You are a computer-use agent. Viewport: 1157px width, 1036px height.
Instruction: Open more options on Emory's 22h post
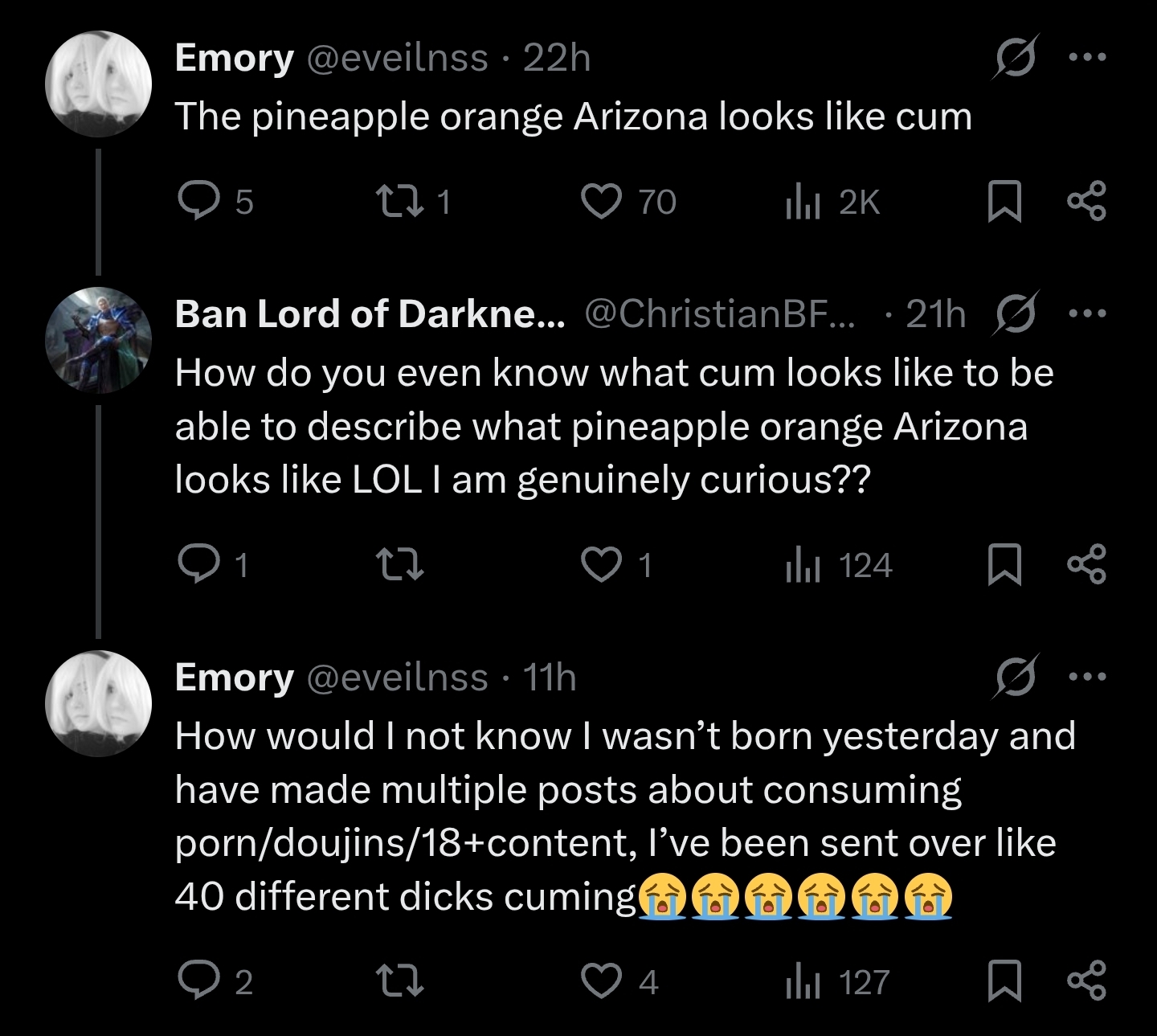point(1088,57)
